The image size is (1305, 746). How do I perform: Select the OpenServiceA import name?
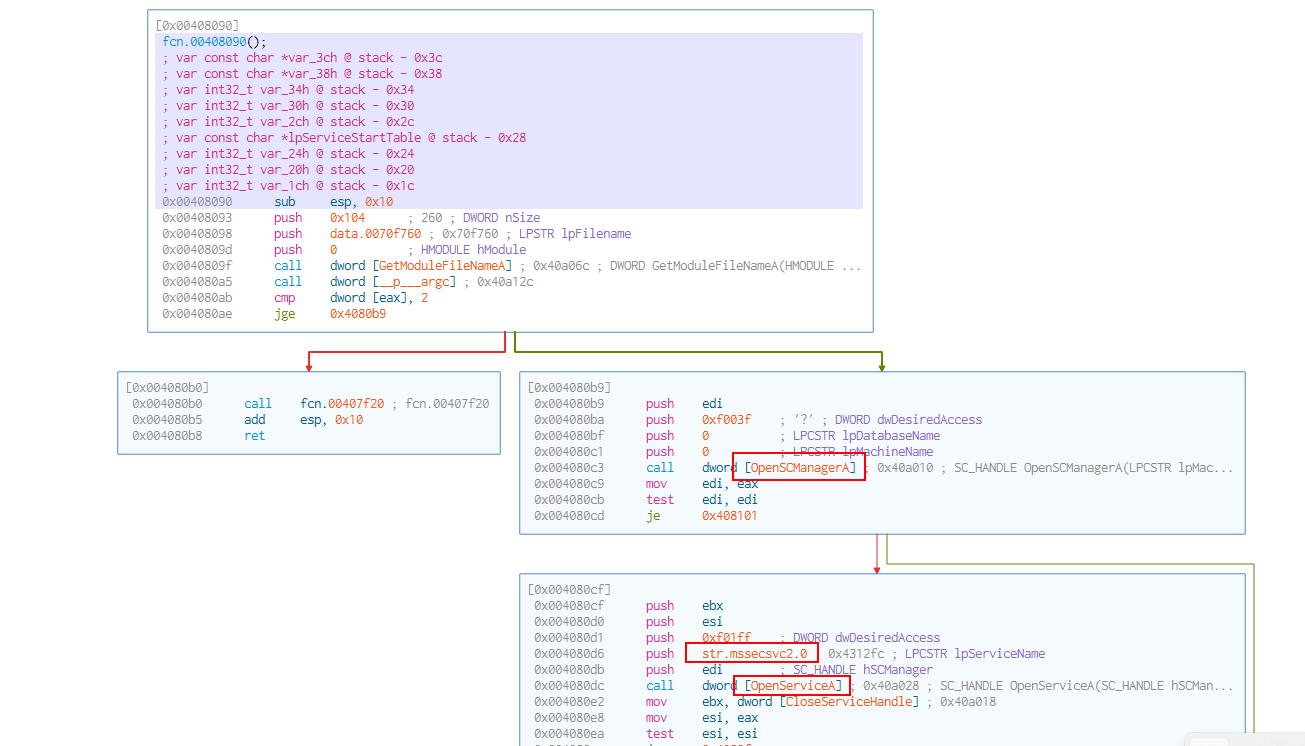(x=793, y=686)
